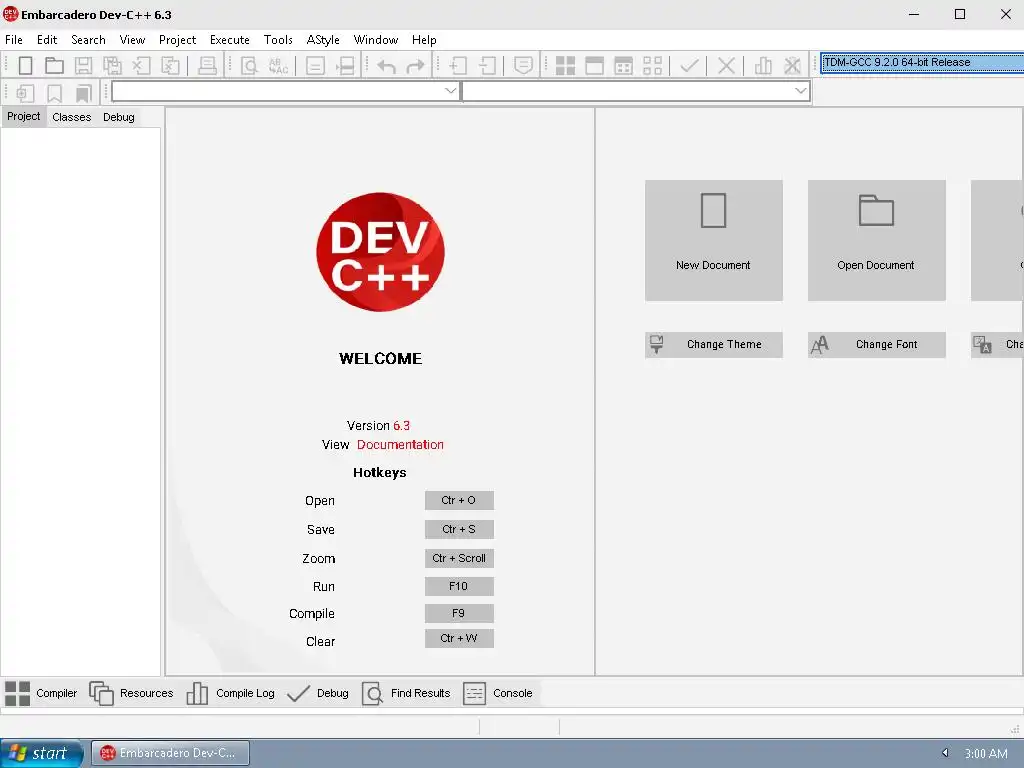Open the TDM-GCC 9.2.0 compiler set dropdown
This screenshot has width=1024, height=768.
922,63
